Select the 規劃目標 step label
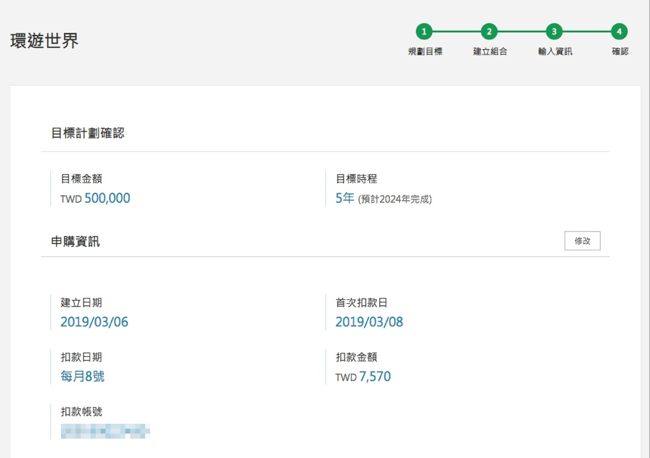 [425, 51]
